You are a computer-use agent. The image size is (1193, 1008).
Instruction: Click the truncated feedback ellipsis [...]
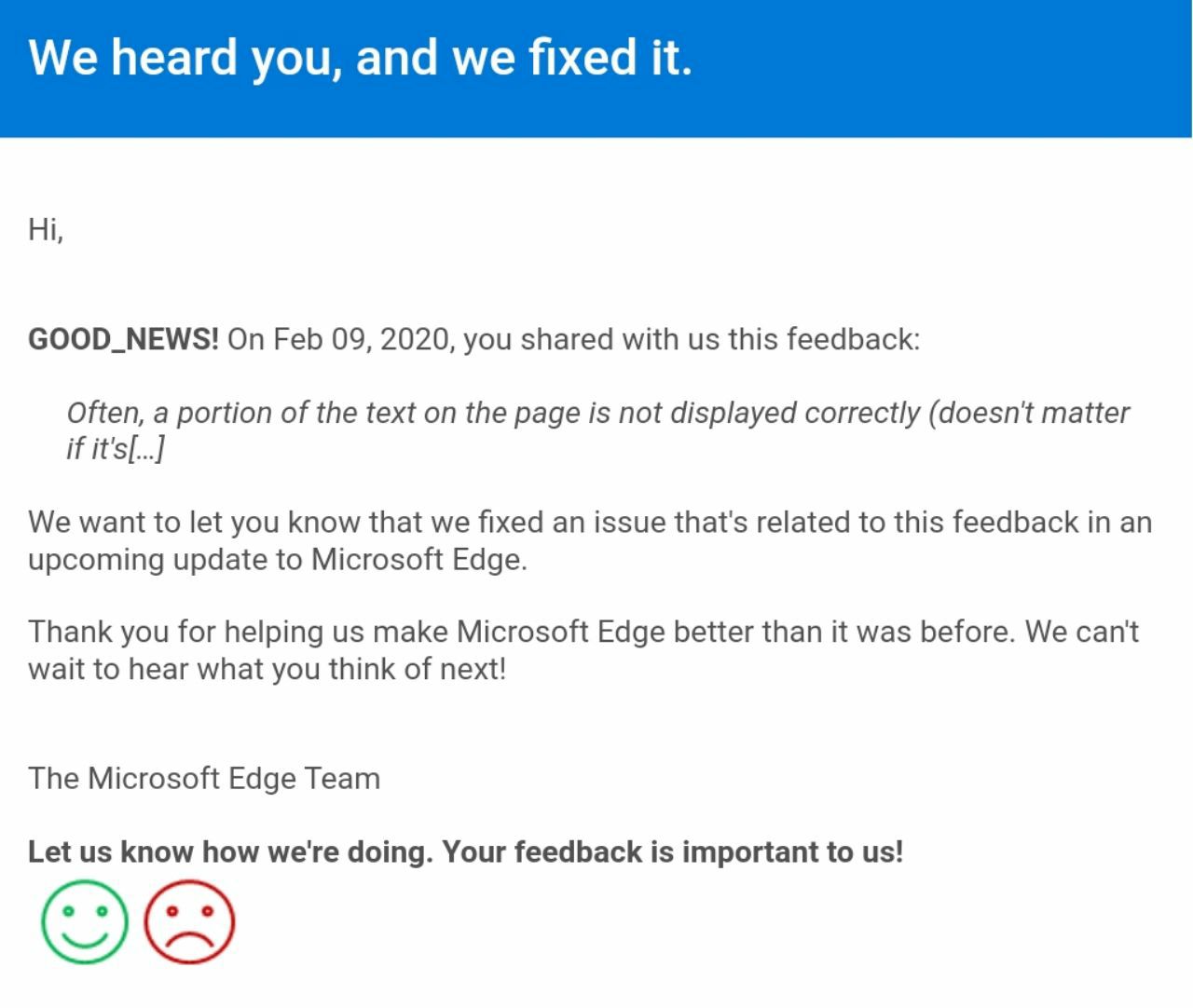coord(146,449)
